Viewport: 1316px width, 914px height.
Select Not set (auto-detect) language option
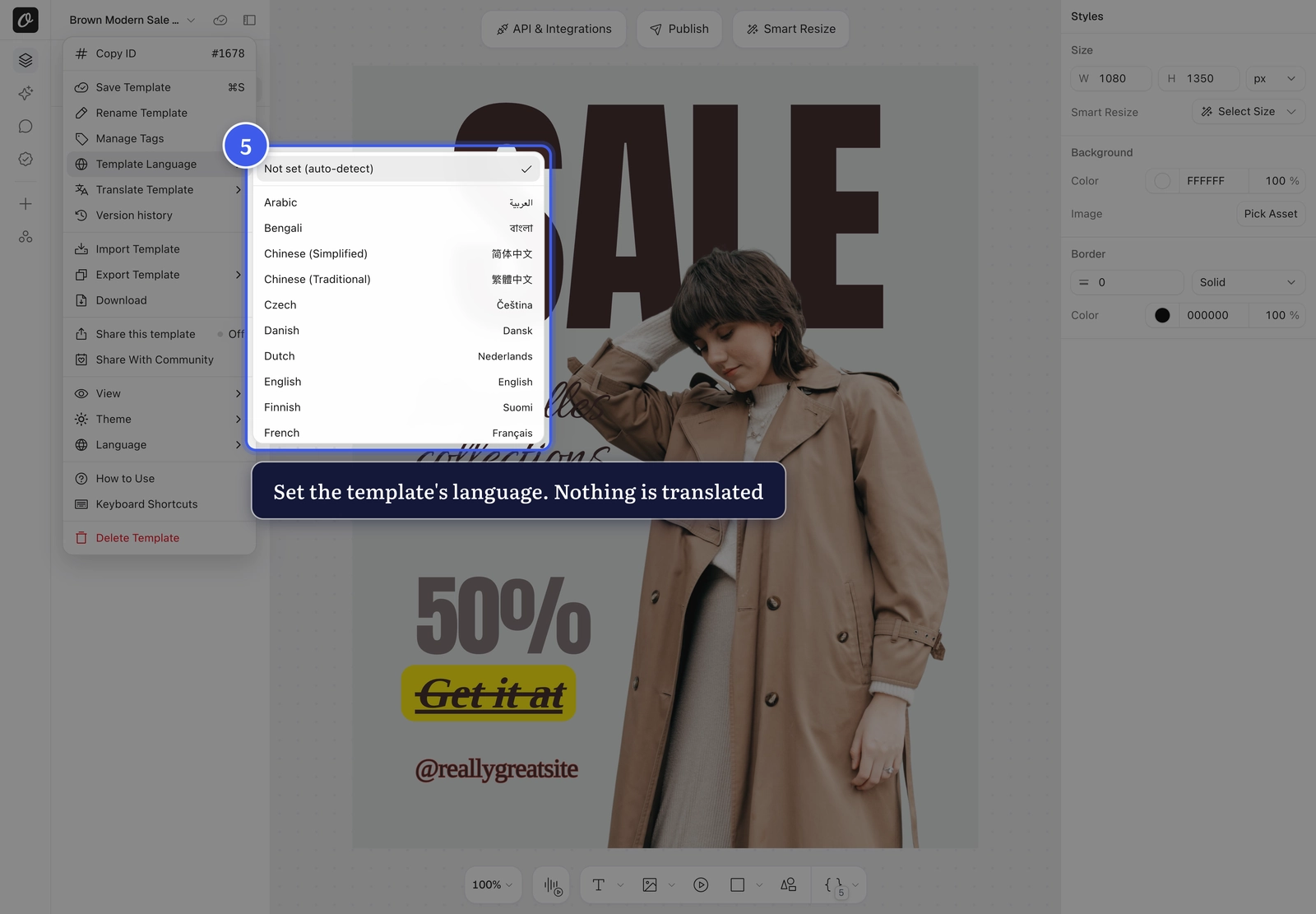398,169
